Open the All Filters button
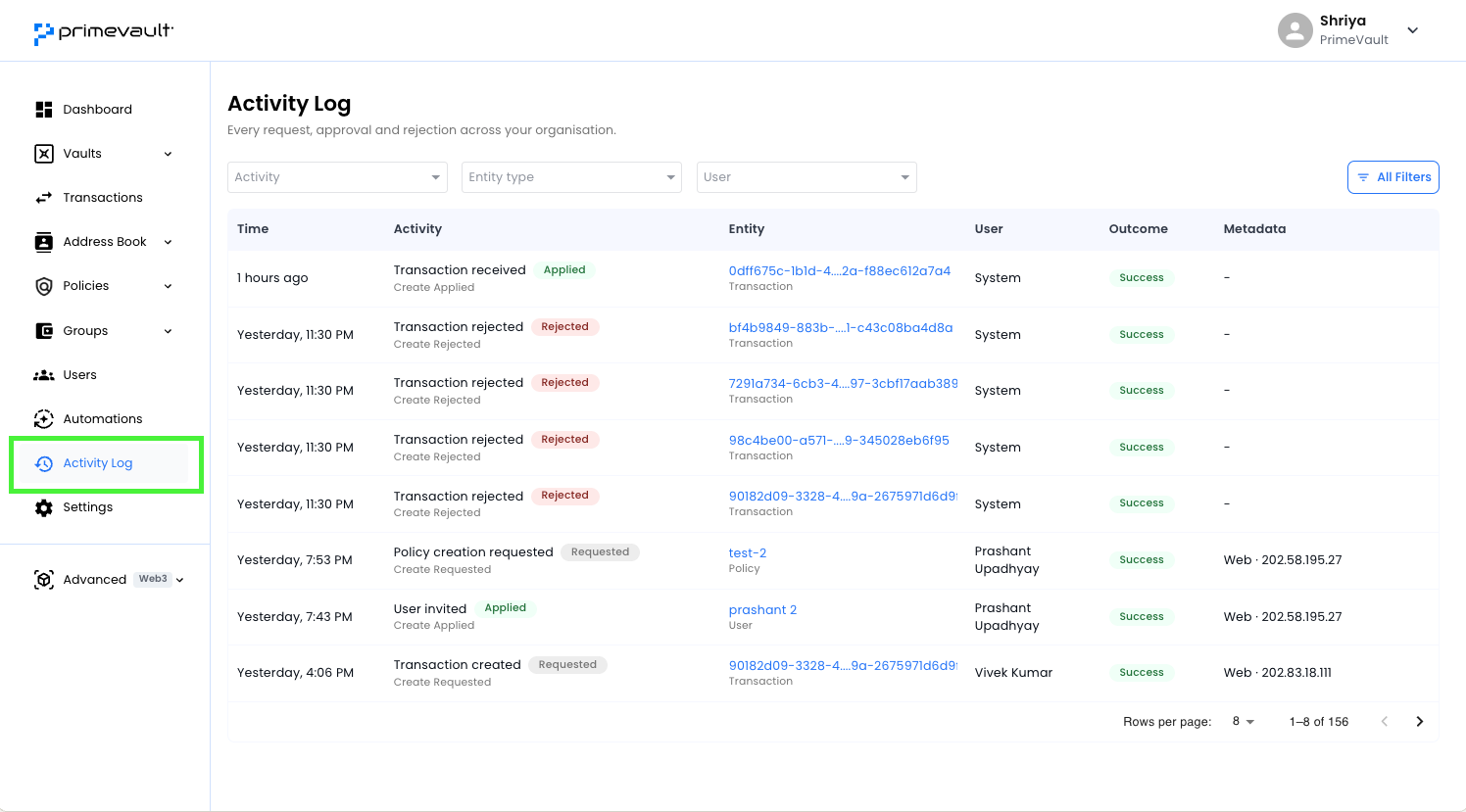Viewport: 1466px width, 812px height. (1393, 177)
